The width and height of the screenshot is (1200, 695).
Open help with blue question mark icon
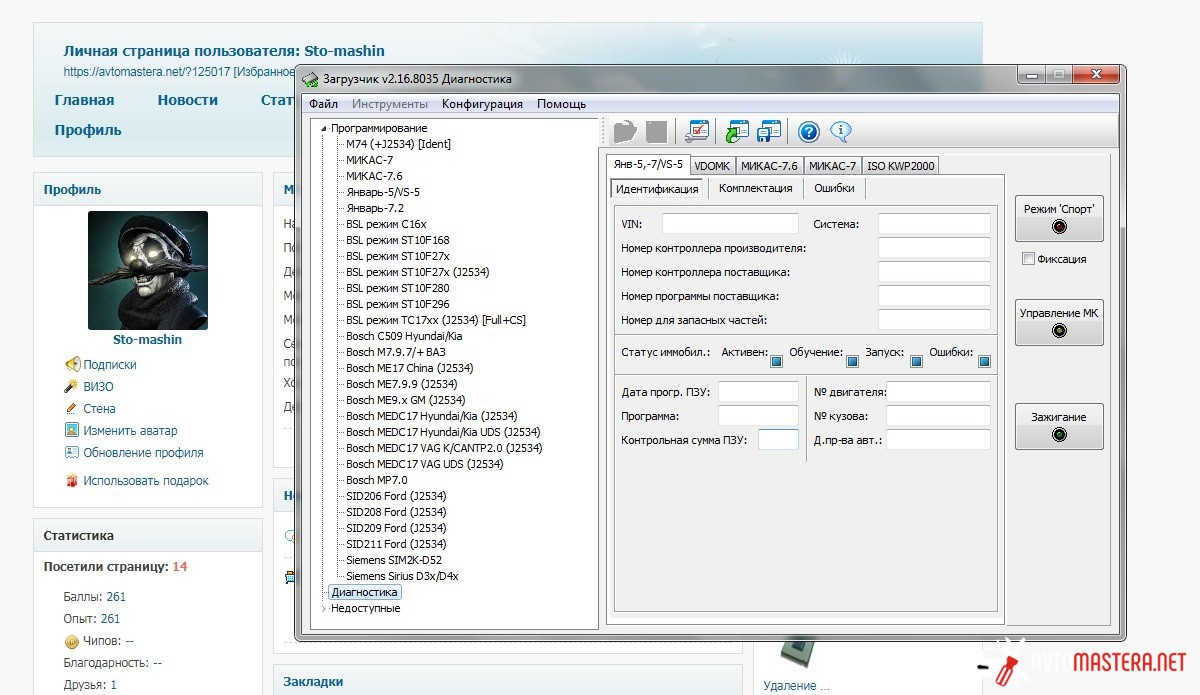tap(808, 131)
